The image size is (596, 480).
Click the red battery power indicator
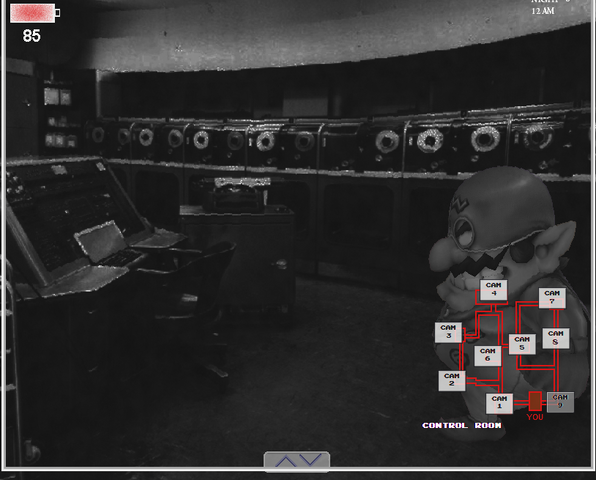35,13
